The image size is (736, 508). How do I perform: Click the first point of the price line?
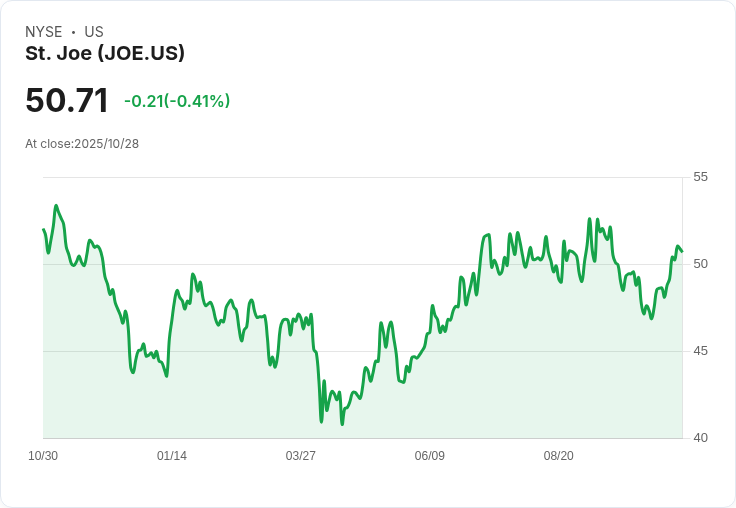coord(43,230)
